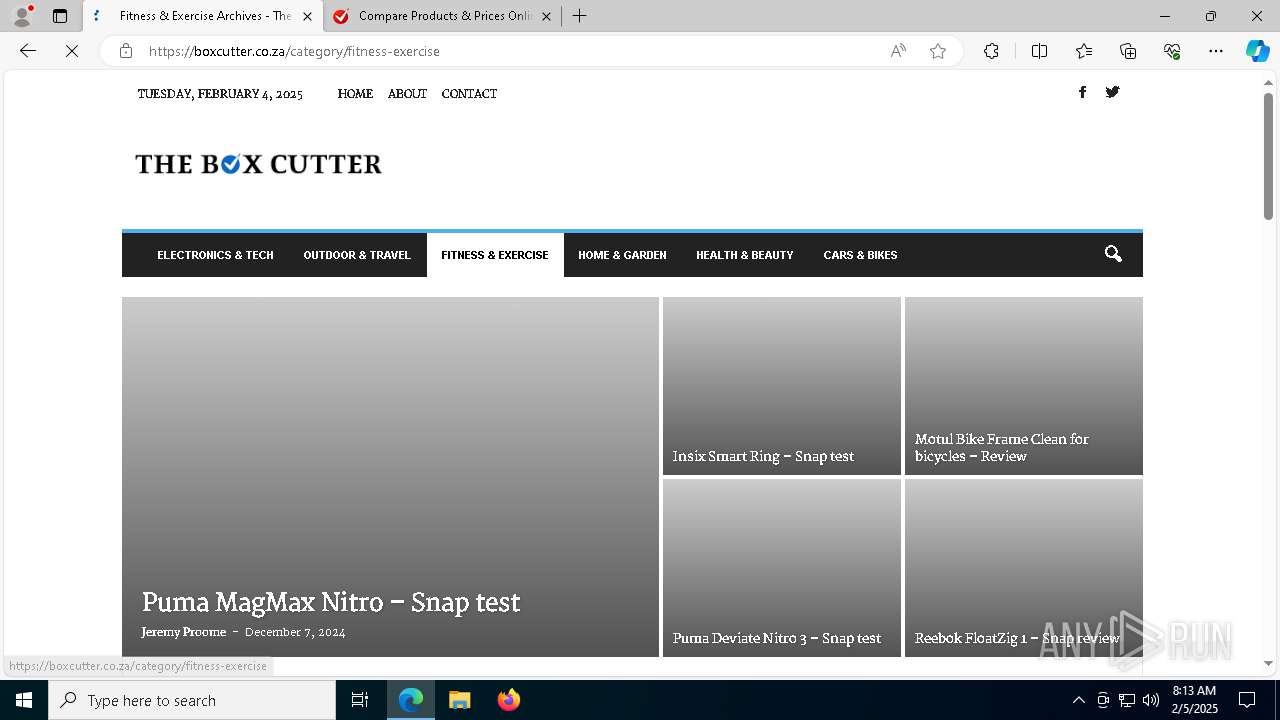Image resolution: width=1280 pixels, height=720 pixels.
Task: Open Collections icon
Action: (1128, 51)
